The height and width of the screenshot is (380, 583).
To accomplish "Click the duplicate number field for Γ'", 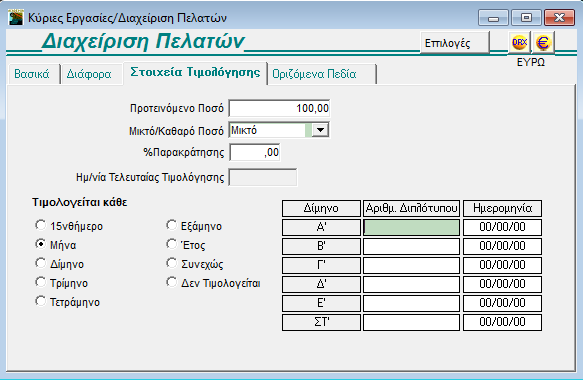I will [x=411, y=265].
